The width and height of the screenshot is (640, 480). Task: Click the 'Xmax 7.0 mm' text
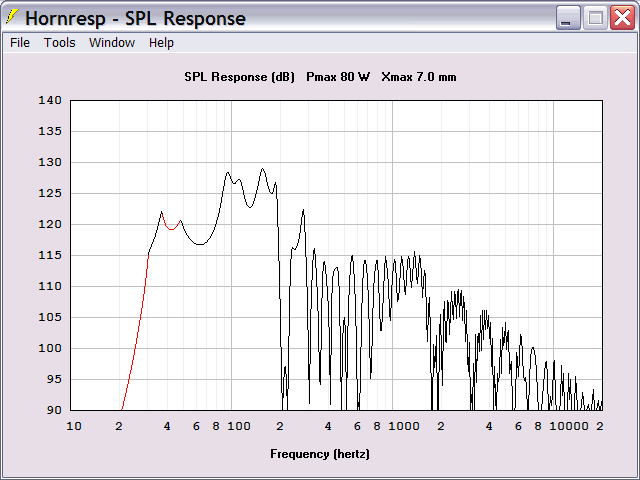(419, 77)
